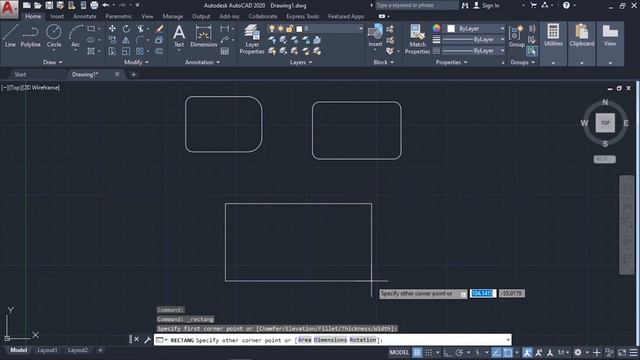Open the annotation scale 1:1 dropdown
Screen dimensions: 640x360
pyautogui.click(x=564, y=352)
